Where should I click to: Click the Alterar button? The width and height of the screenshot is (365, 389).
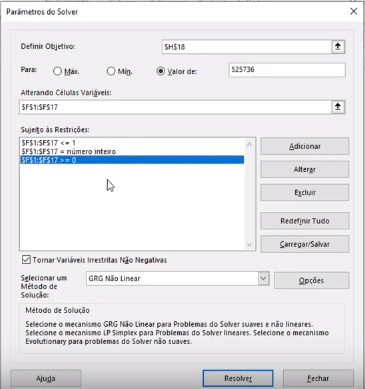305,169
